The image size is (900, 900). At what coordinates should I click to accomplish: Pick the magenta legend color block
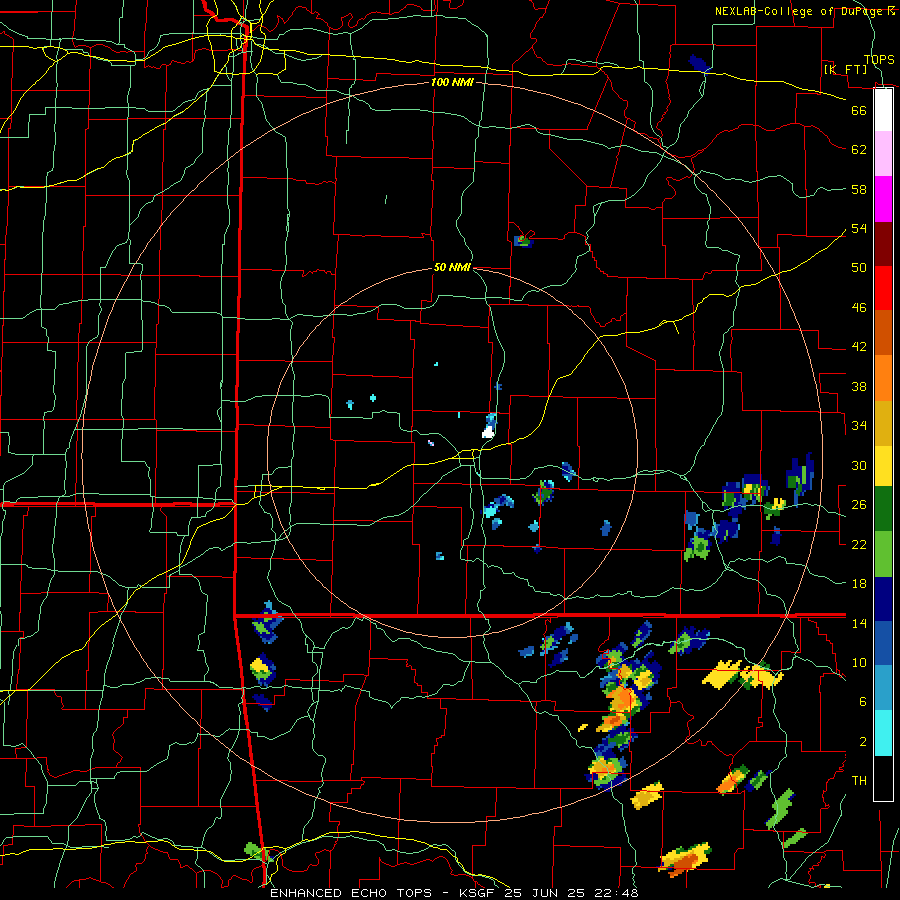[883, 199]
